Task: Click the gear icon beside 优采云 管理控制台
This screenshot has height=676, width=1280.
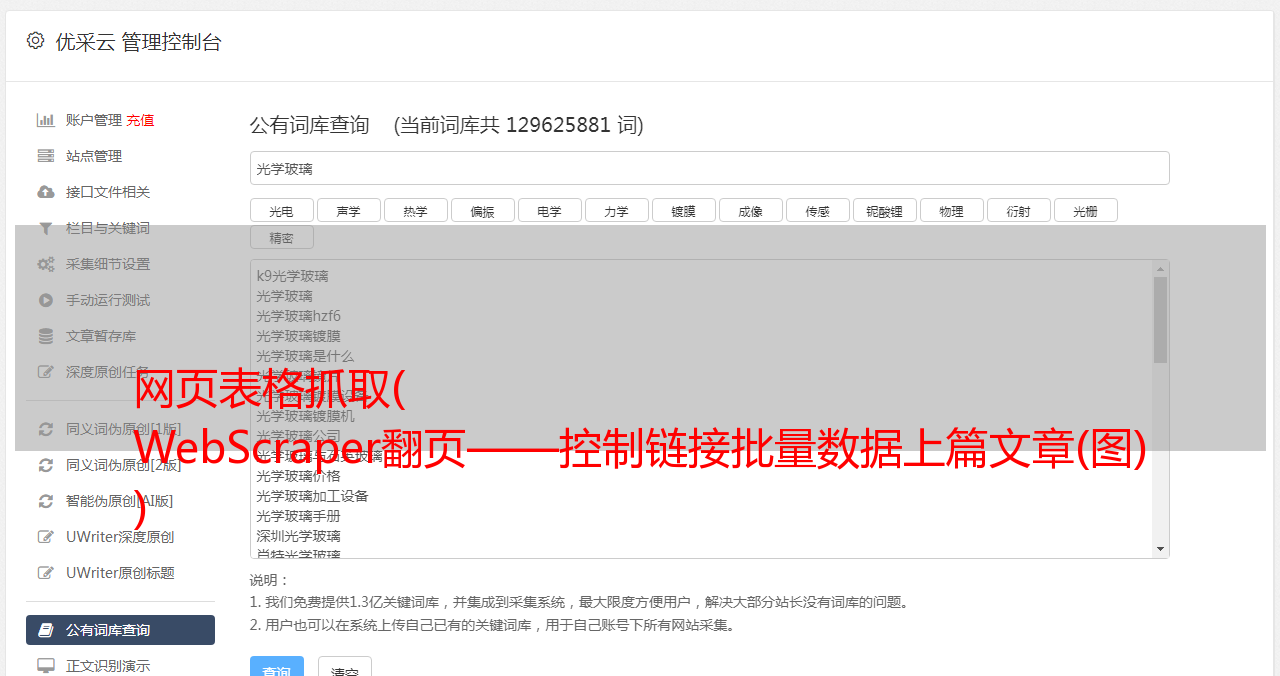Action: [x=36, y=41]
